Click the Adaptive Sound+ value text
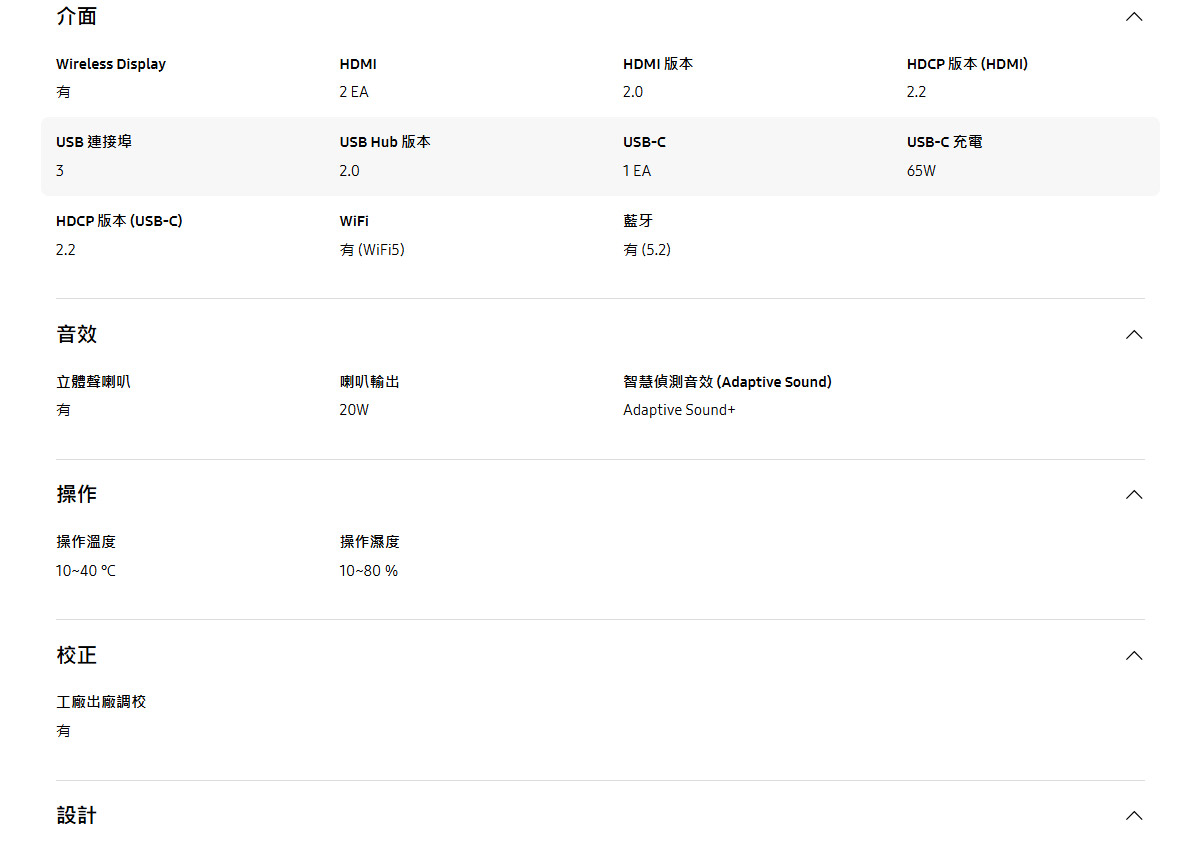1200x856 pixels. [x=679, y=410]
